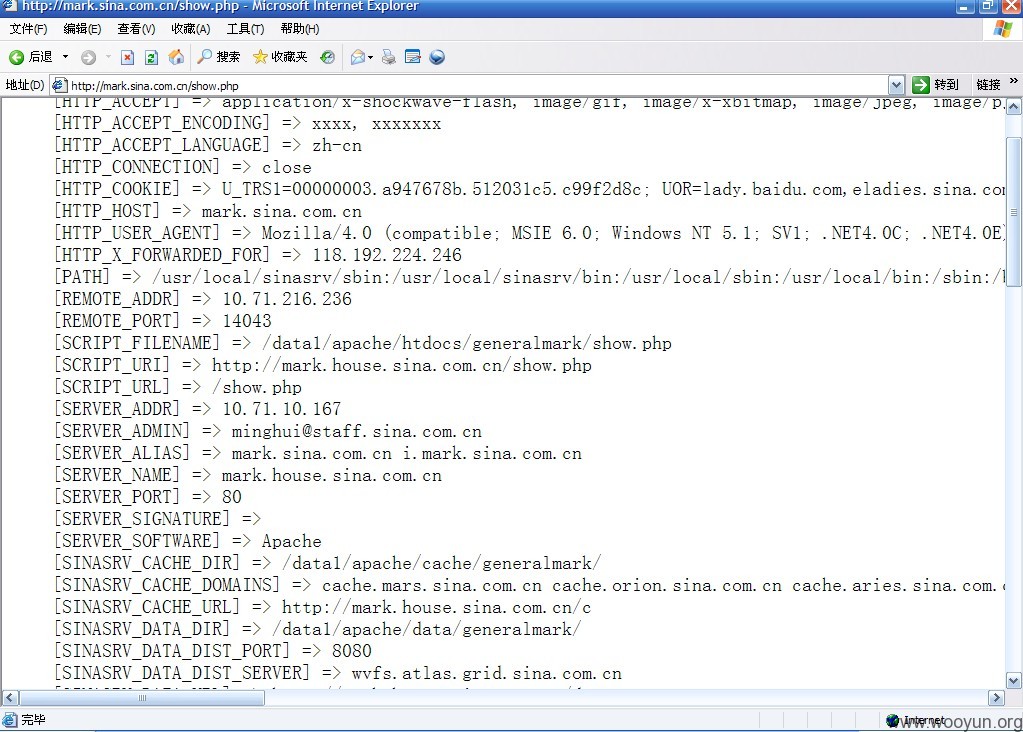
Task: Open the 工具(T) menu
Action: 245,29
